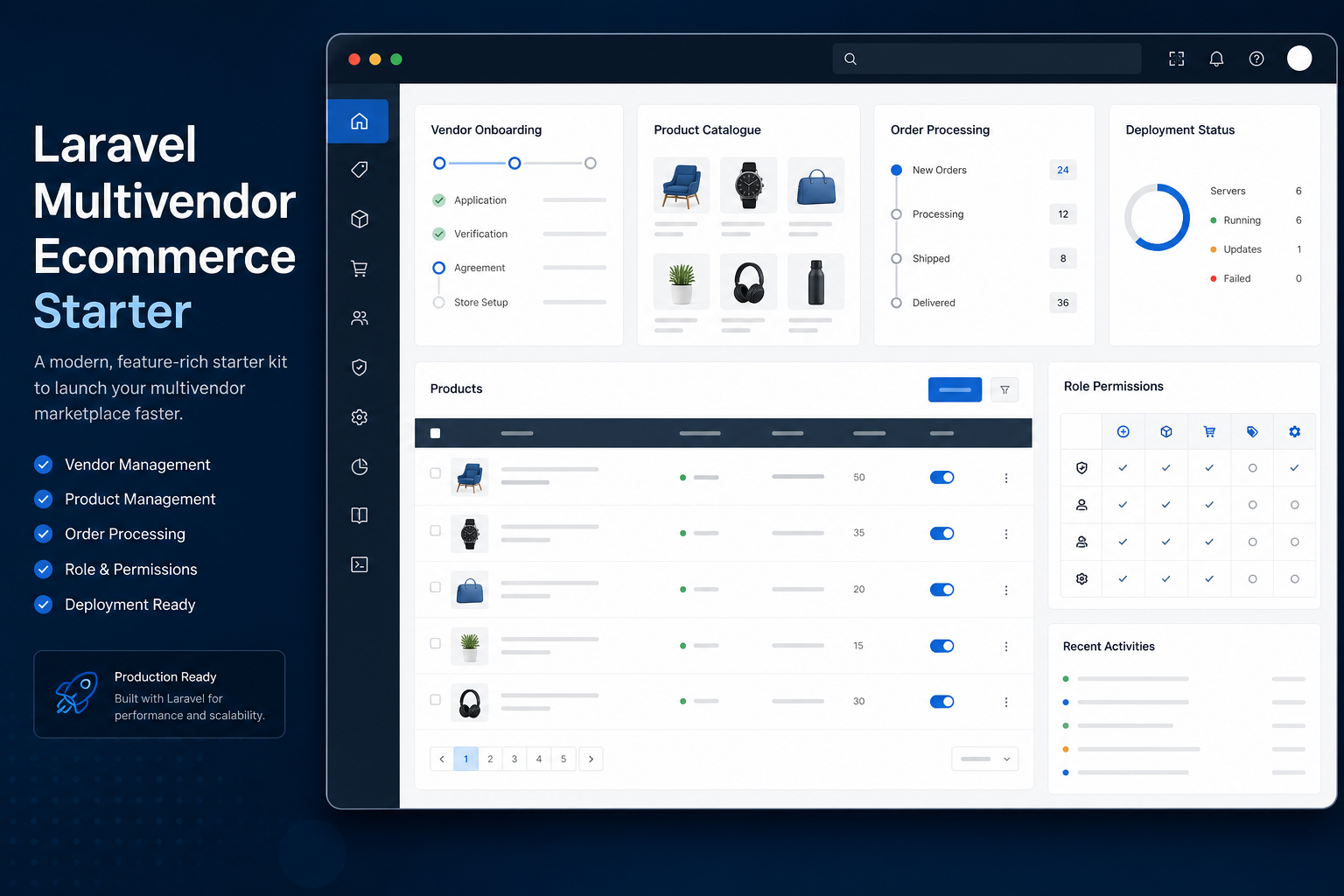Click the gear column icon in Role Permissions
The height and width of the screenshot is (896, 1344).
pos(1294,431)
